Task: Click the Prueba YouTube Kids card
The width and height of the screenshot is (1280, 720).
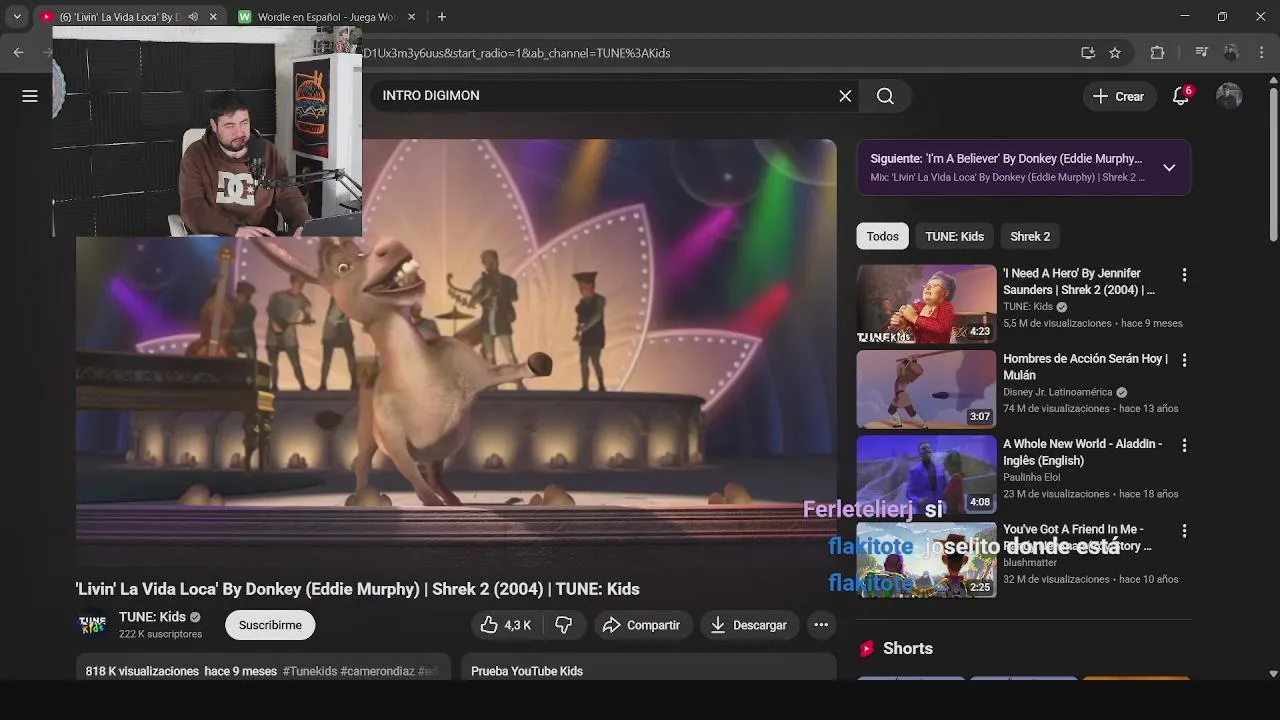Action: 648,668
